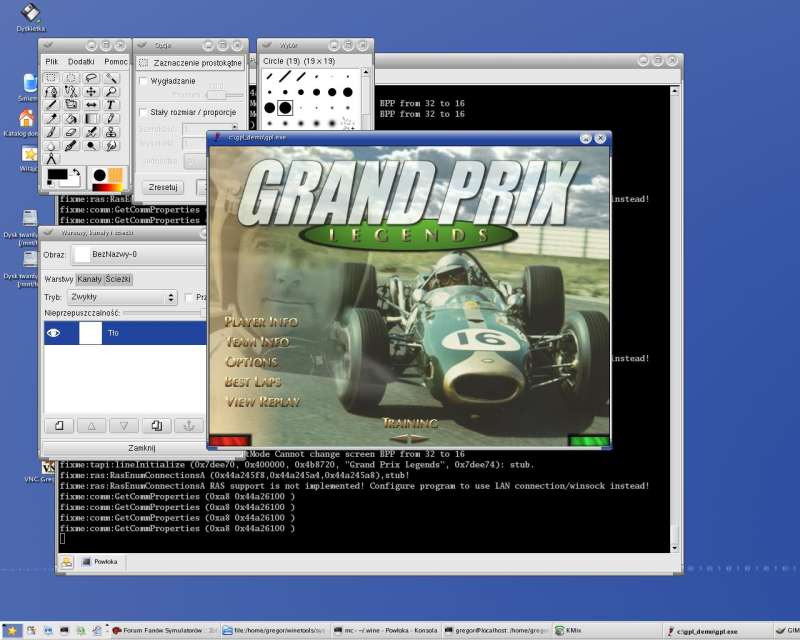This screenshot has height=640, width=800.
Task: Open KMix in the taskbar
Action: pos(605,631)
